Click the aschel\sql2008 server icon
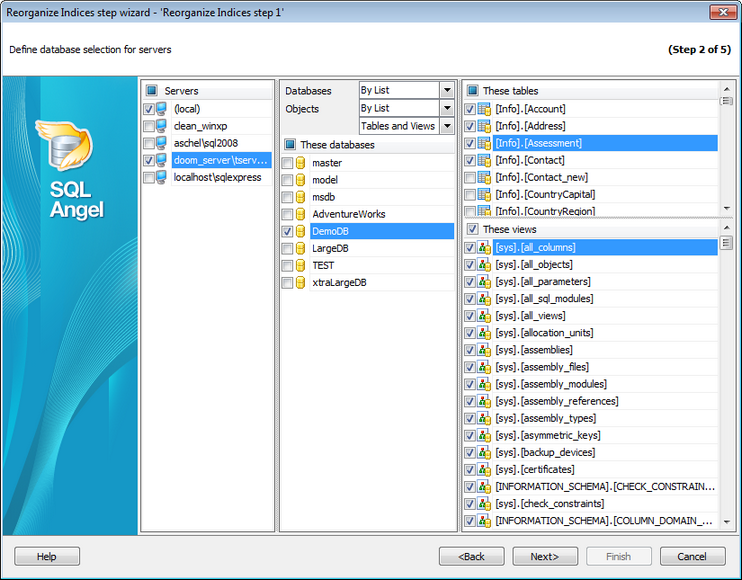The image size is (742, 580). click(x=161, y=143)
